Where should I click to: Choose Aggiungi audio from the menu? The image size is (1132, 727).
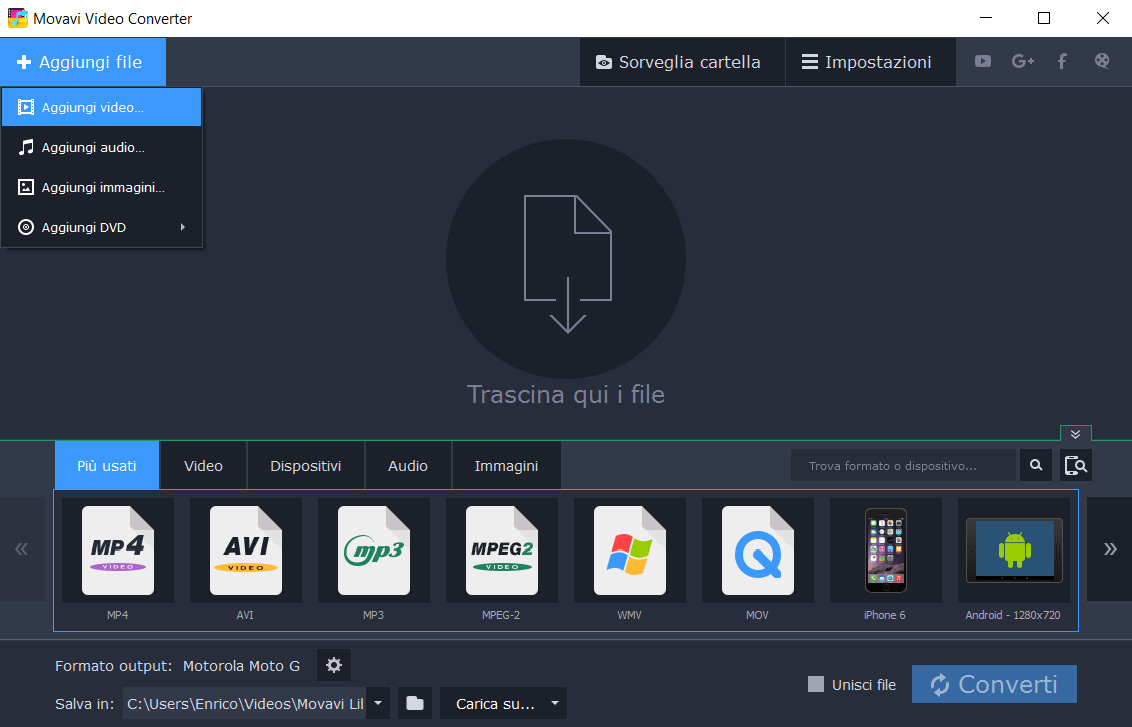[x=101, y=147]
